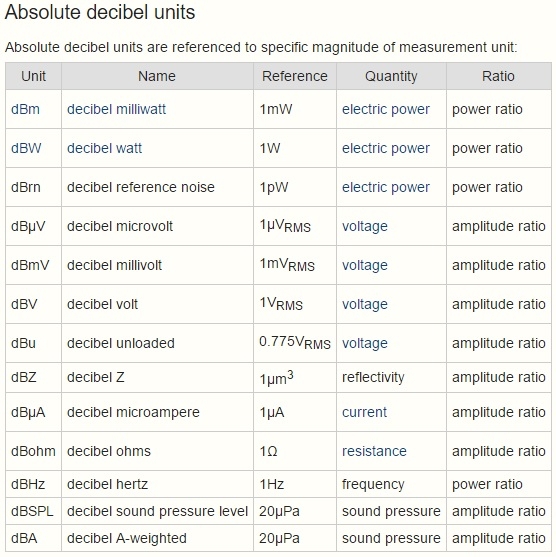Open electric power link in dBrn row
This screenshot has height=557, width=556.
[386, 188]
